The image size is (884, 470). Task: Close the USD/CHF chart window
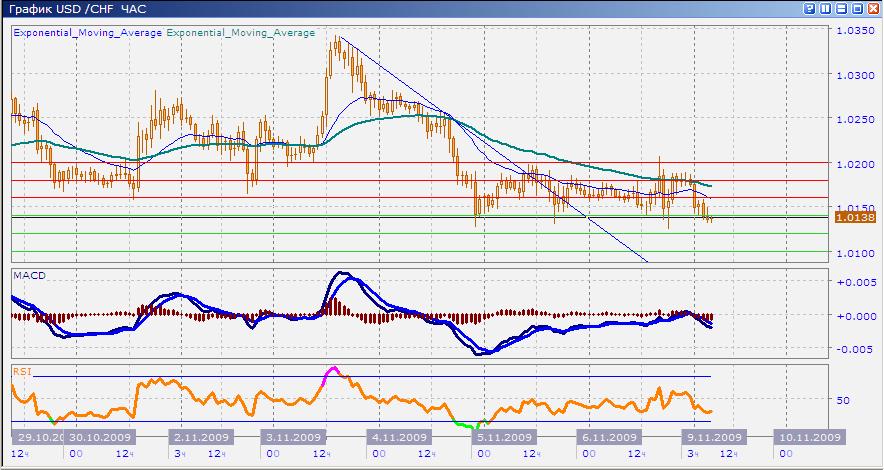point(873,8)
